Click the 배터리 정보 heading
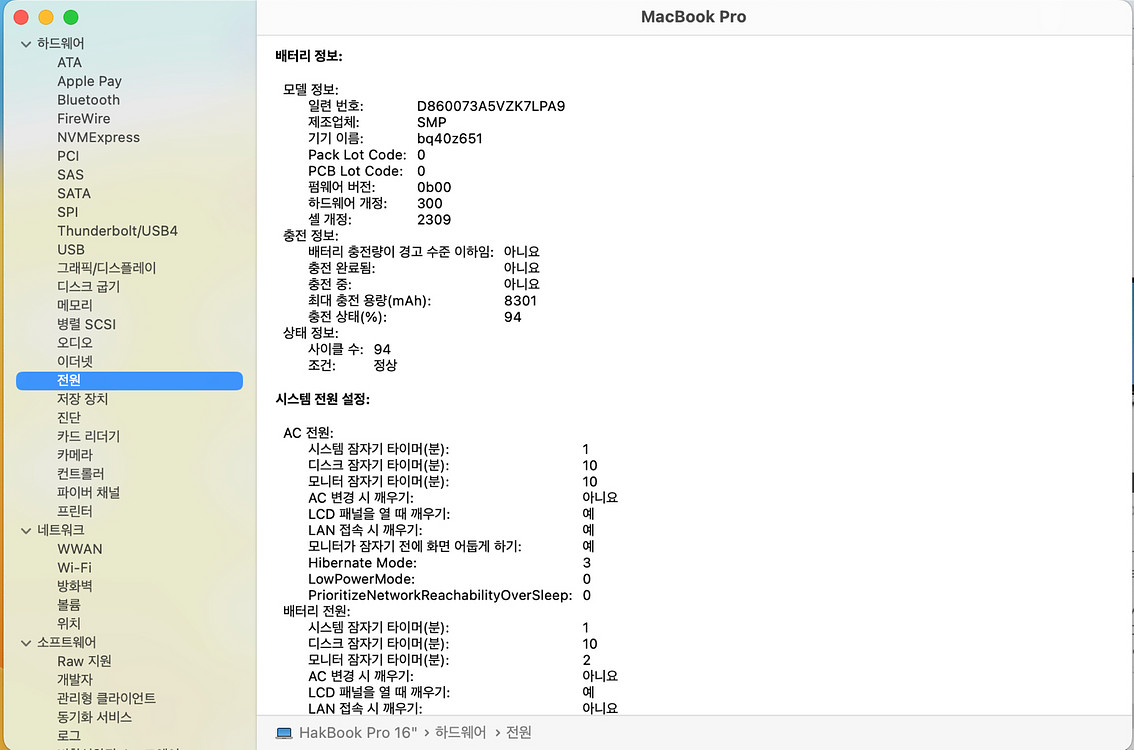This screenshot has width=1134, height=750. click(x=309, y=56)
